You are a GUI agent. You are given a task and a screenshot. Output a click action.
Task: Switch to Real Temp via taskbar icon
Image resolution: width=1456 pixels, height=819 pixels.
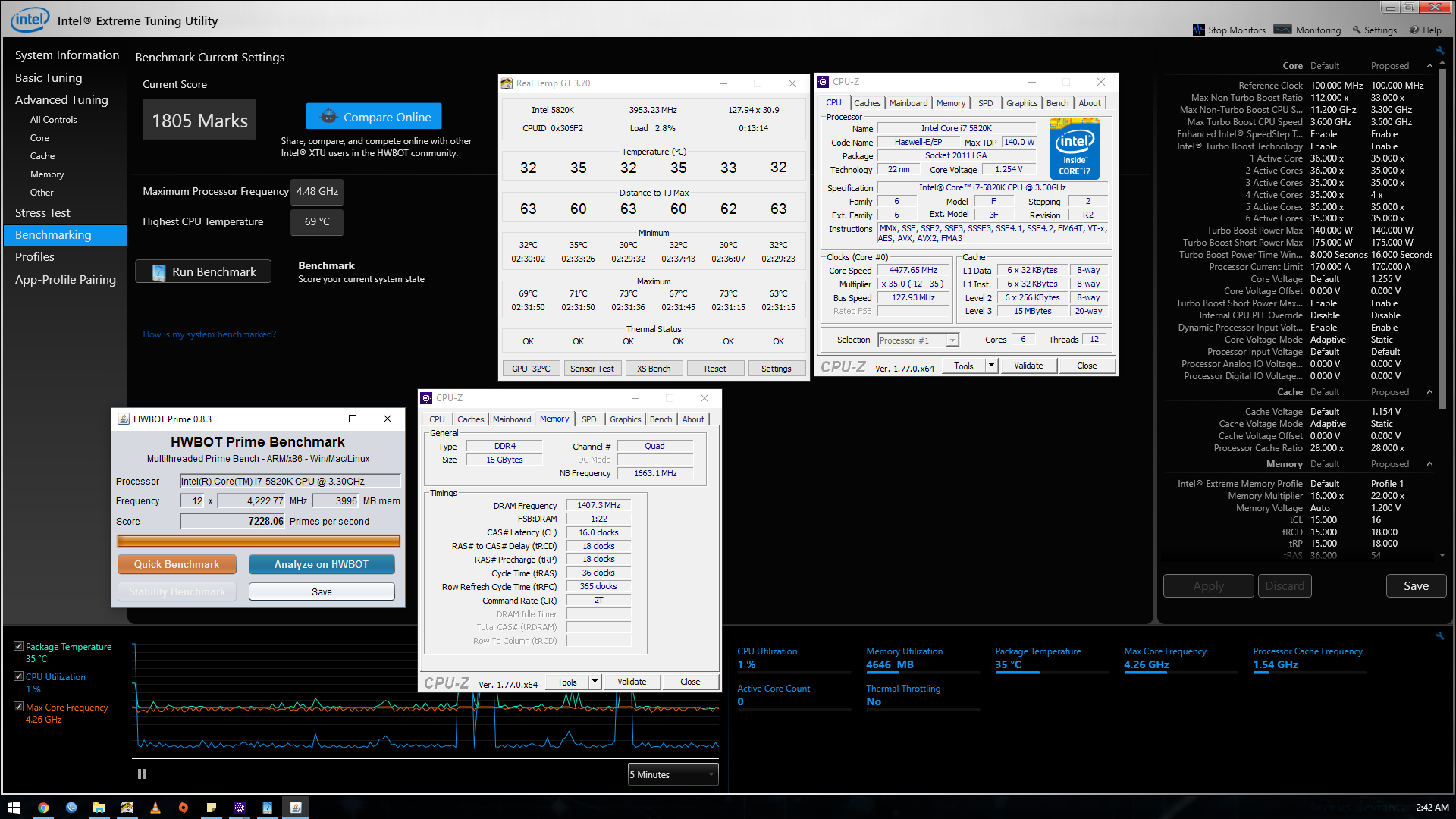pos(127,808)
